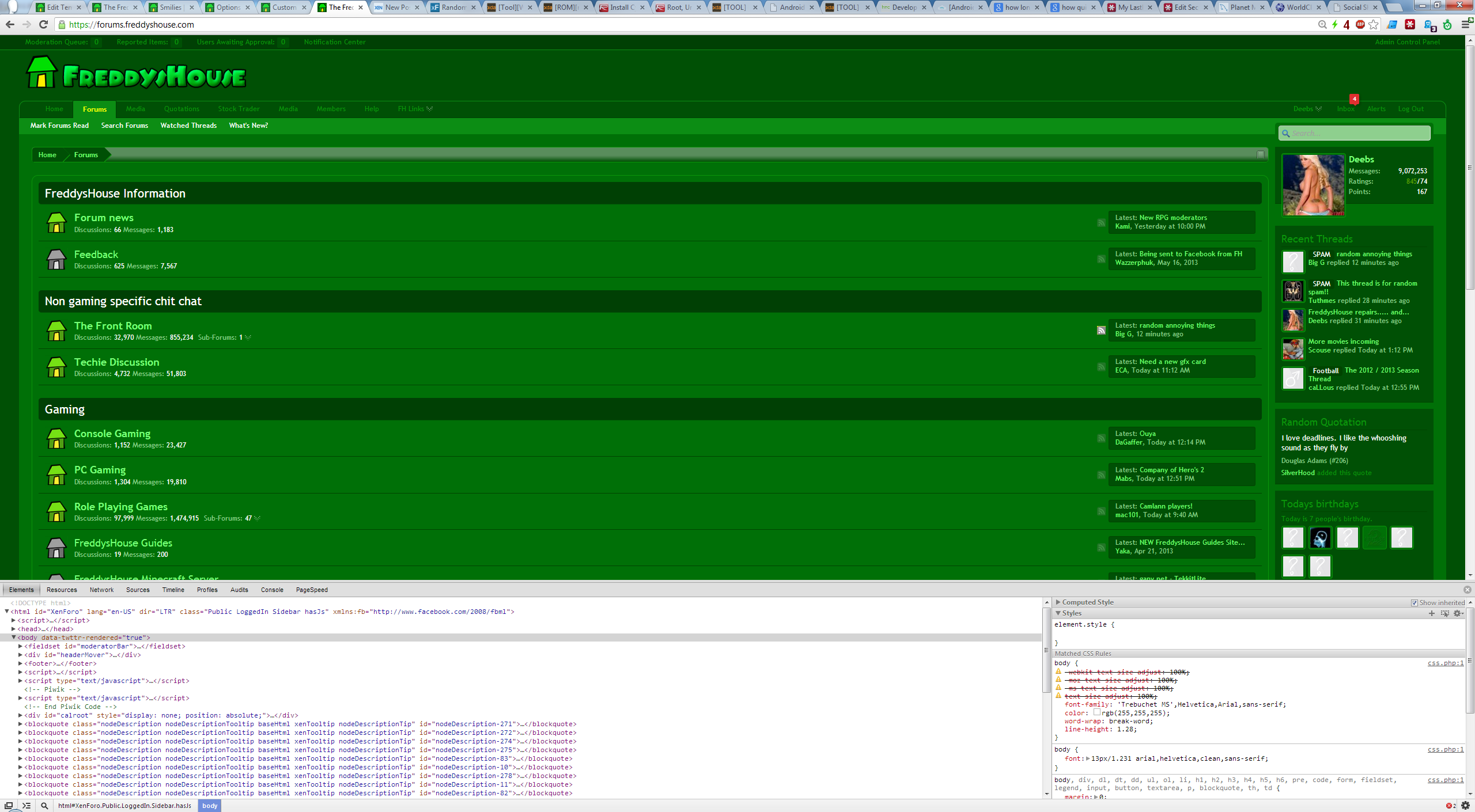
Task: Open Admin Control Panel link
Action: pyautogui.click(x=1407, y=42)
